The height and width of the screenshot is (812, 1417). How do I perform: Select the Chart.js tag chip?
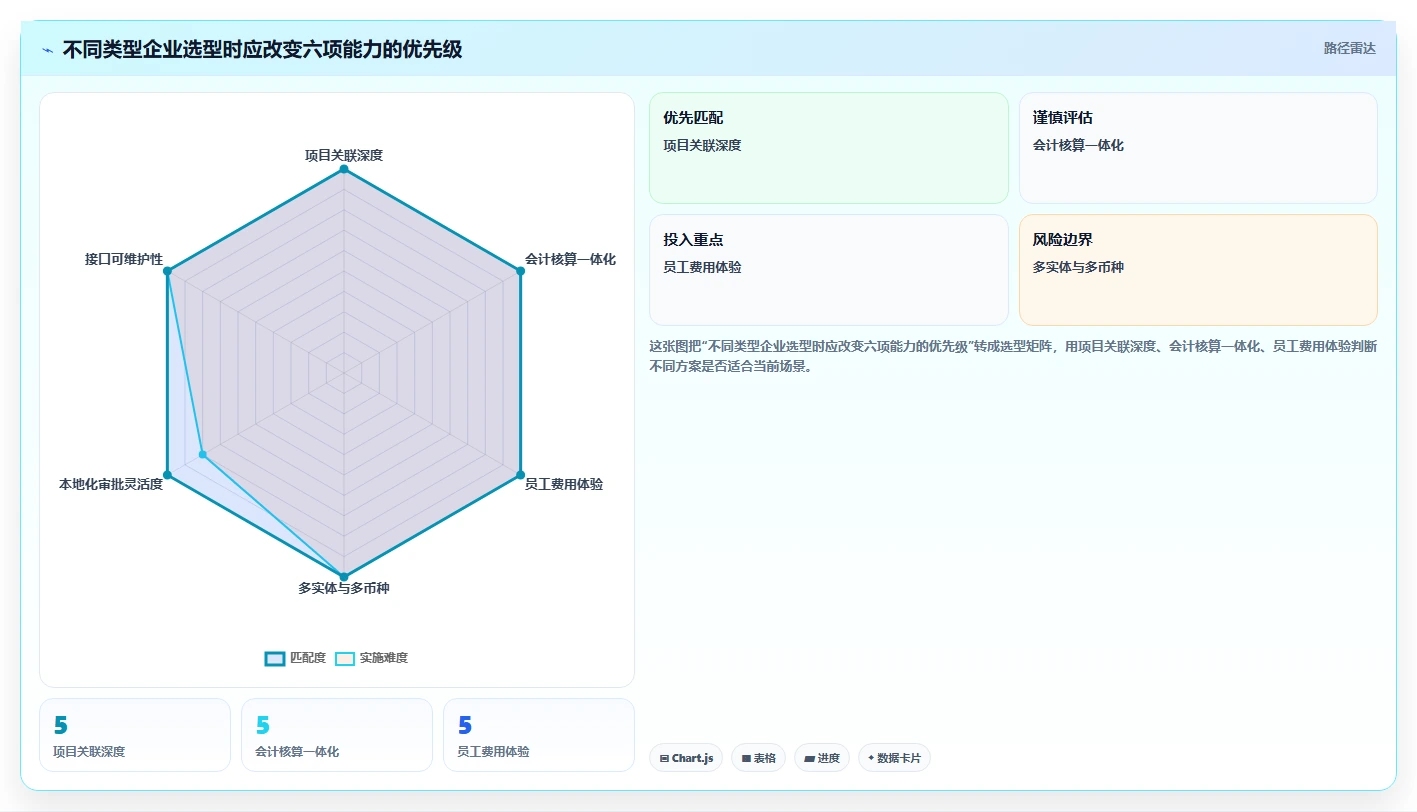(686, 758)
